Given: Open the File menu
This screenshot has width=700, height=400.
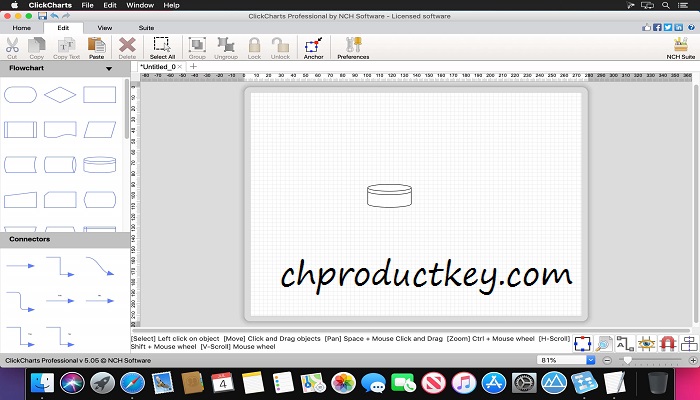Looking at the screenshot, I should pos(87,5).
